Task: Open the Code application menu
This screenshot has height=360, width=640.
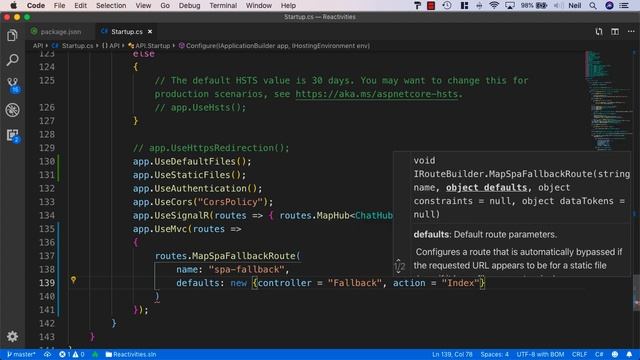Action: tap(36, 5)
